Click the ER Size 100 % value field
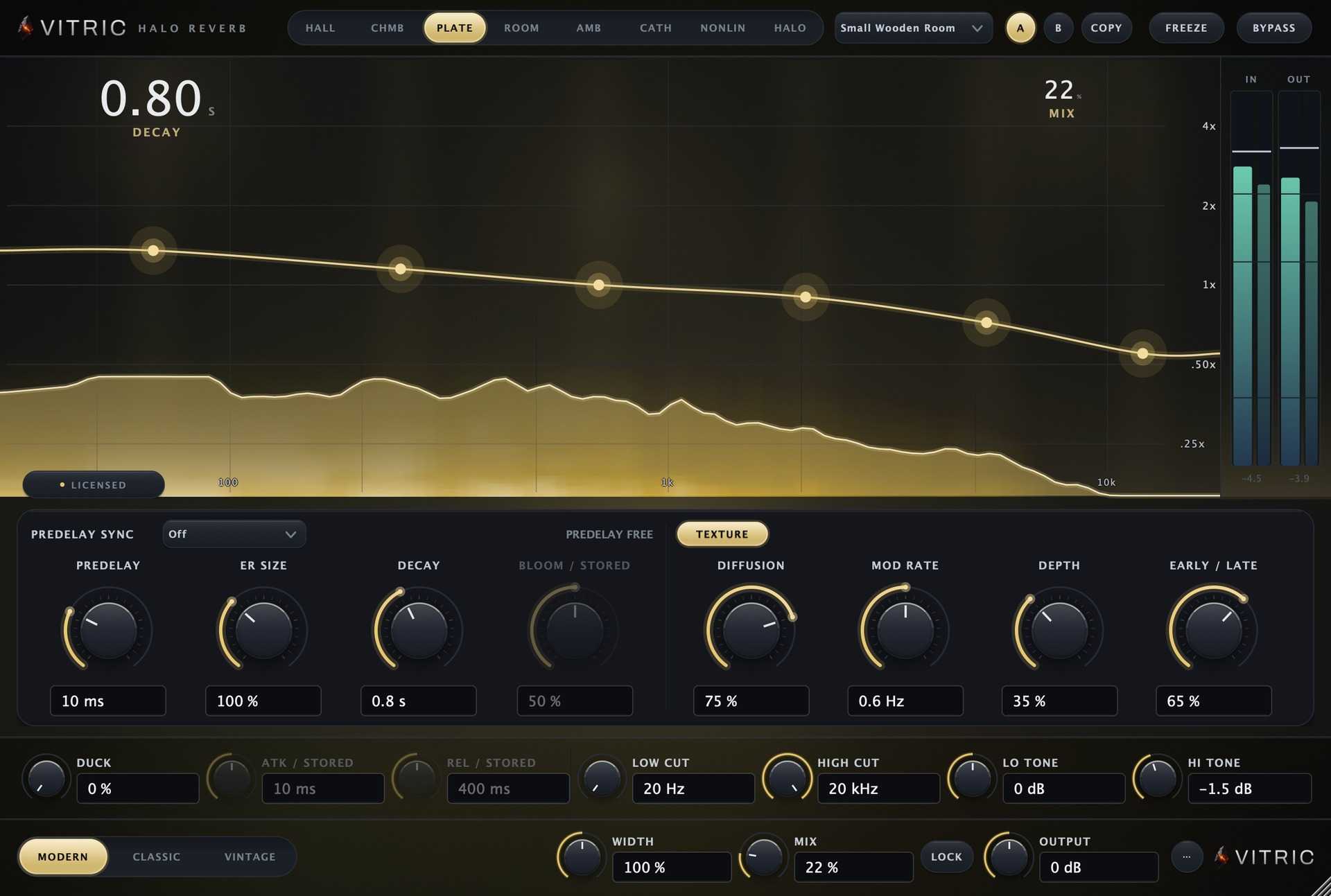This screenshot has height=896, width=1331. pos(263,701)
